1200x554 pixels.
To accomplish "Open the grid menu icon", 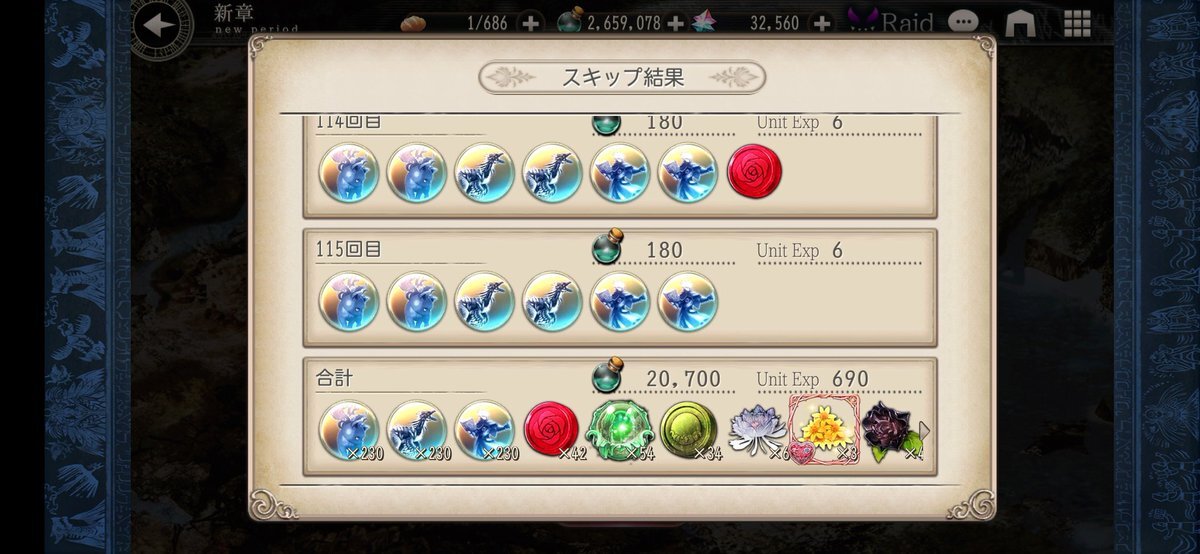I will pyautogui.click(x=1076, y=22).
